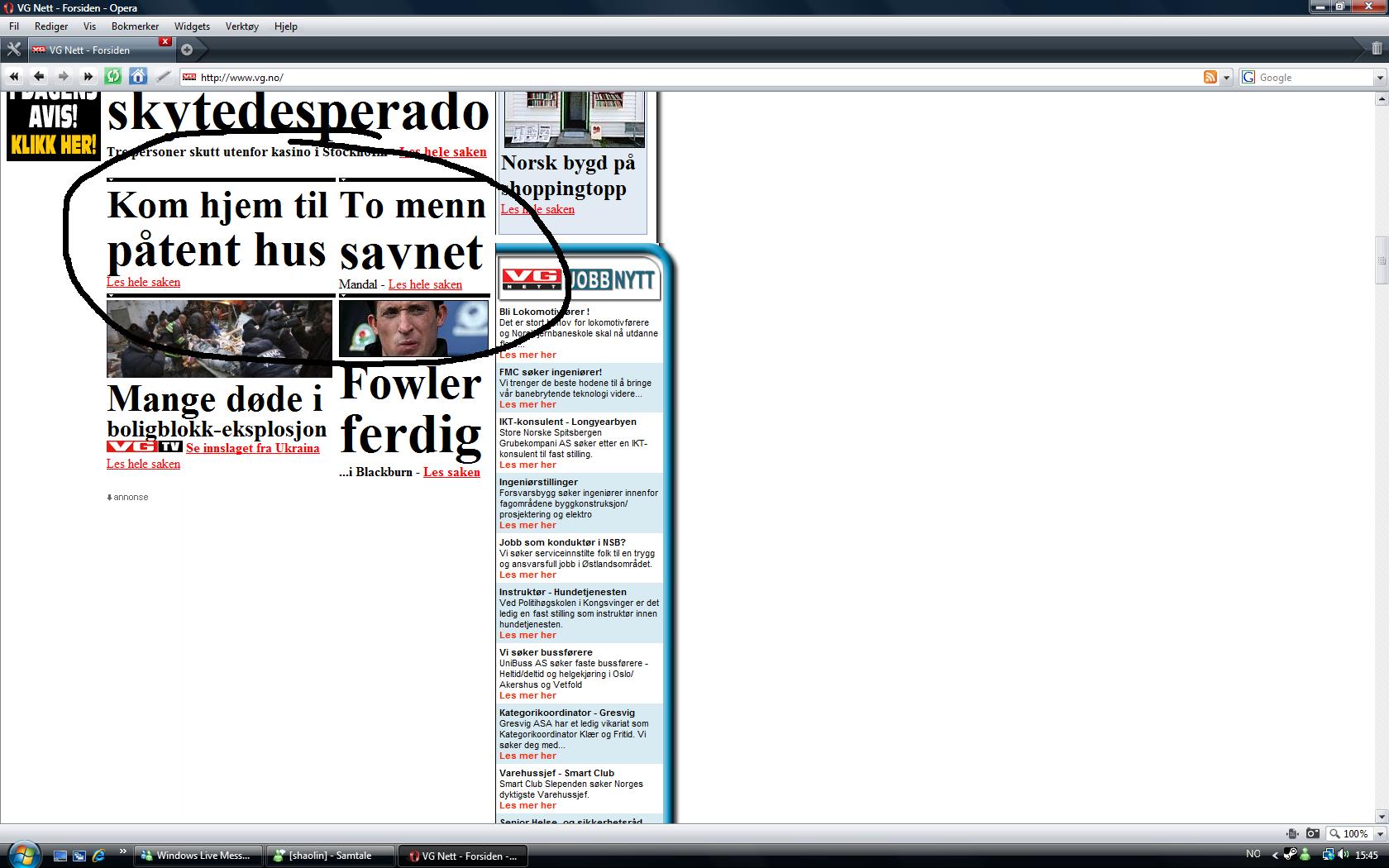Image resolution: width=1389 pixels, height=868 pixels.
Task: Click the Klikk her avis banner
Action: tap(53, 126)
